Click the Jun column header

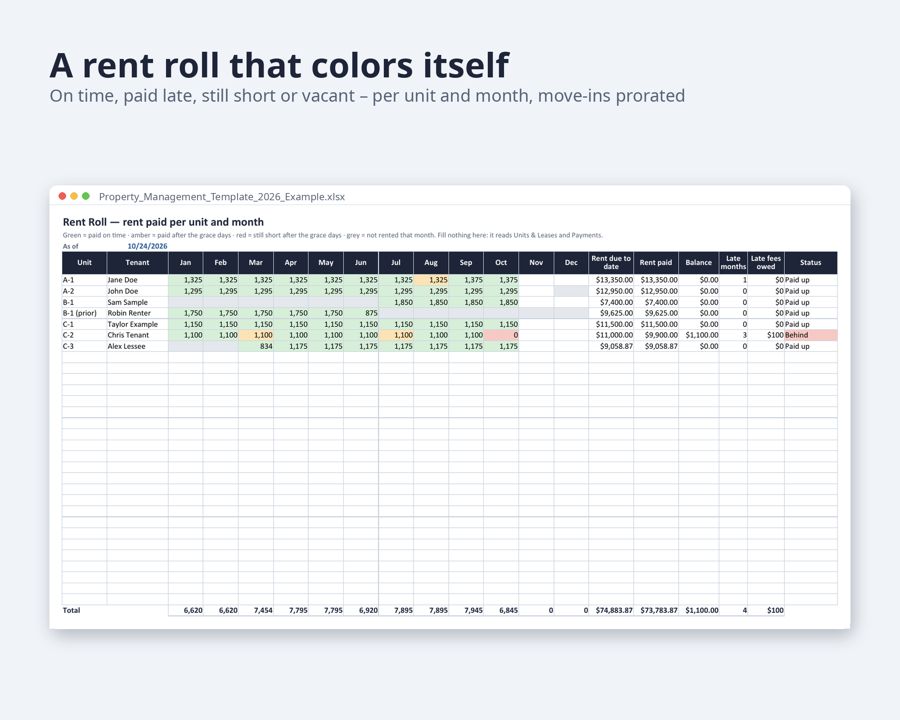(360, 262)
